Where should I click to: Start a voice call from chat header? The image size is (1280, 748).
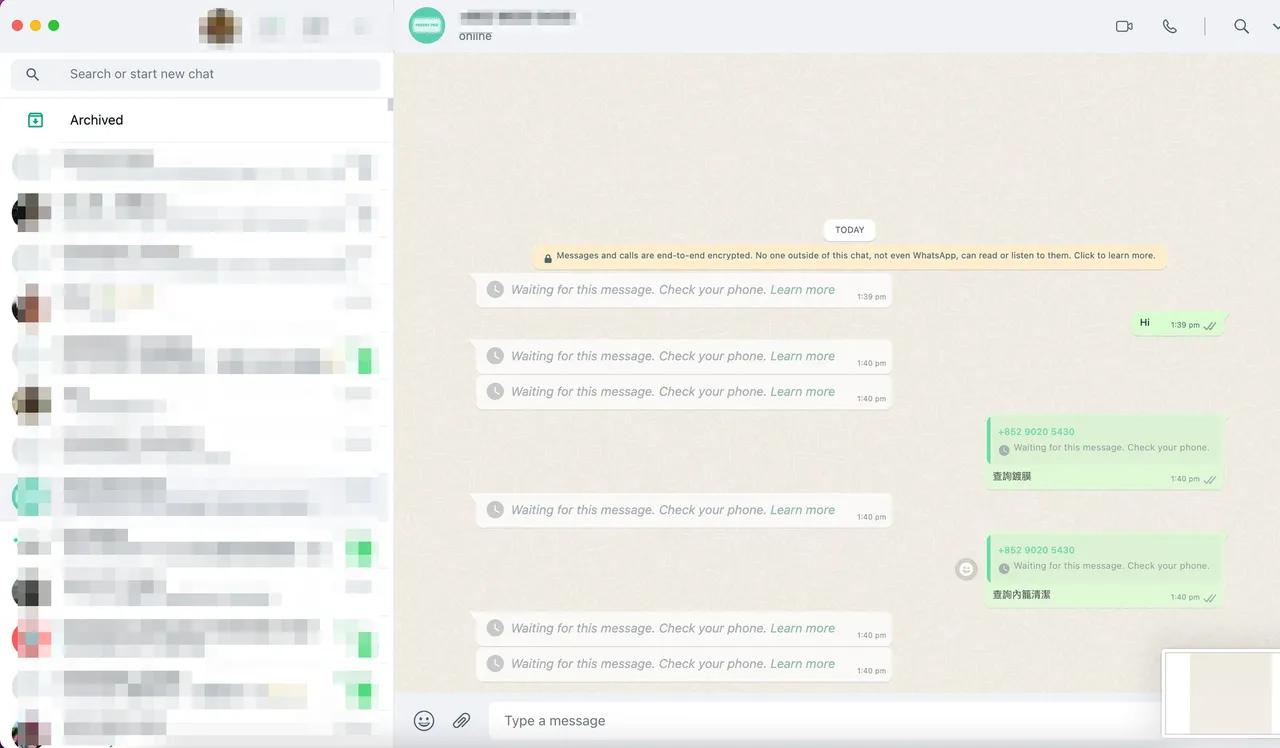(x=1169, y=26)
